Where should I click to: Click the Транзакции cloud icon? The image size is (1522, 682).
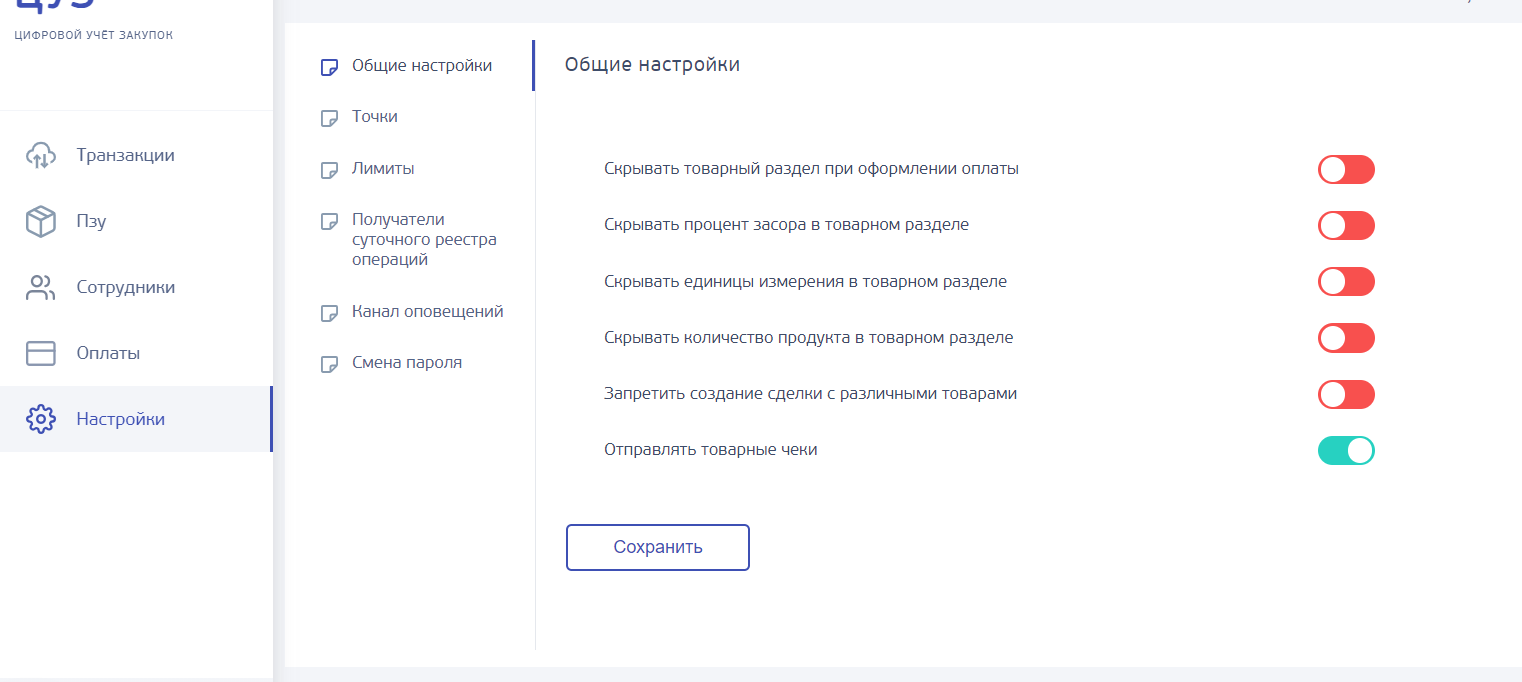pyautogui.click(x=40, y=156)
